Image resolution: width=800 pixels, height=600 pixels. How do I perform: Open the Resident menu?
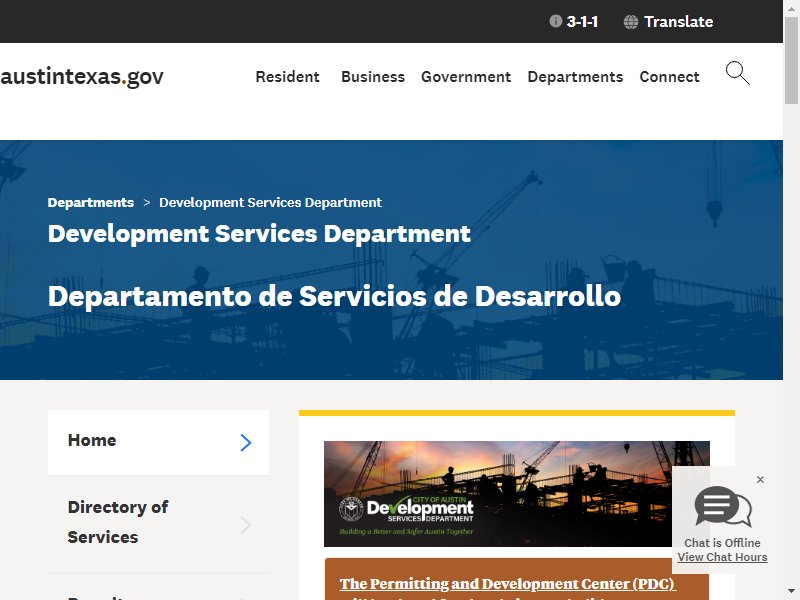coord(287,77)
